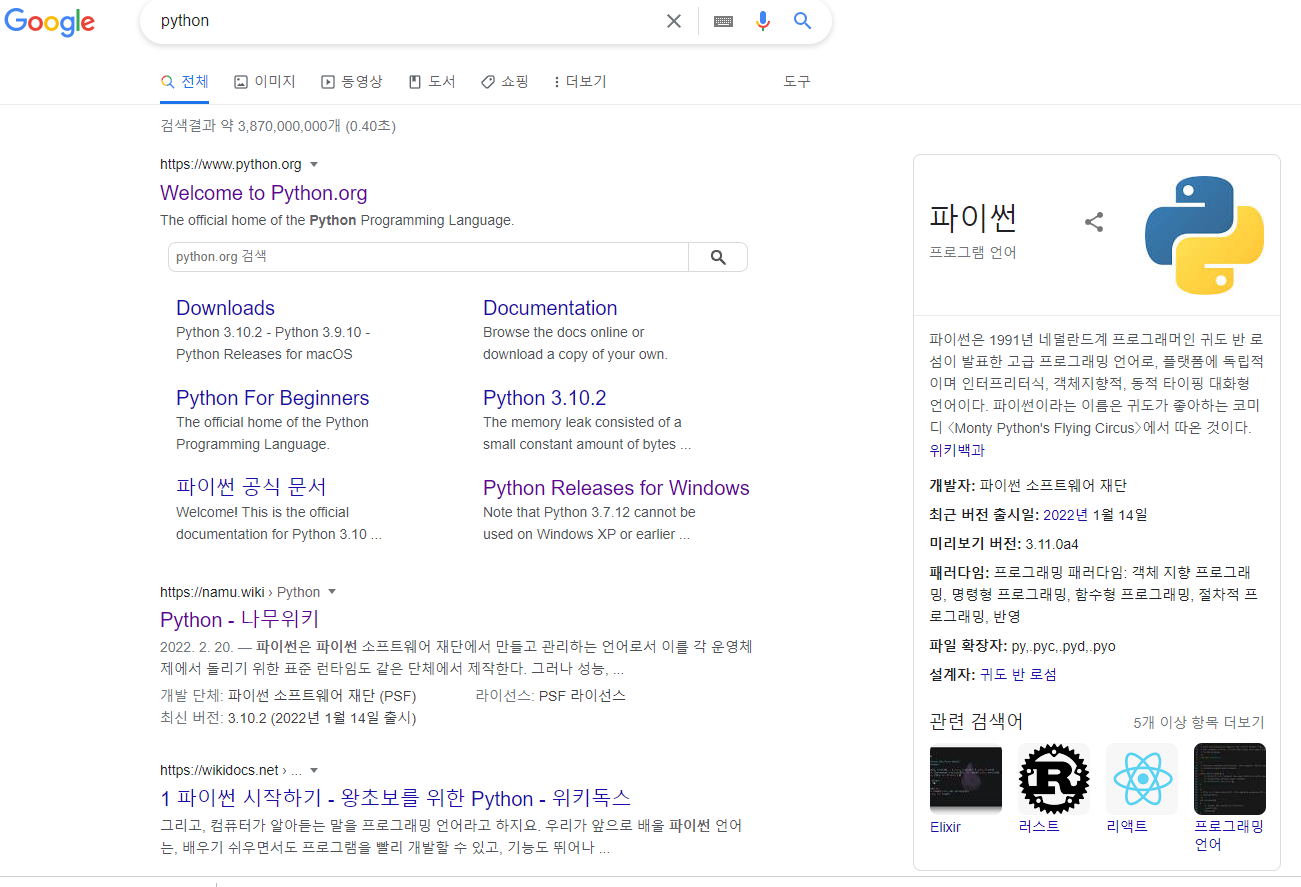Image resolution: width=1301 pixels, height=887 pixels.
Task: Click the 관련 검색어 heading
Action: (976, 721)
